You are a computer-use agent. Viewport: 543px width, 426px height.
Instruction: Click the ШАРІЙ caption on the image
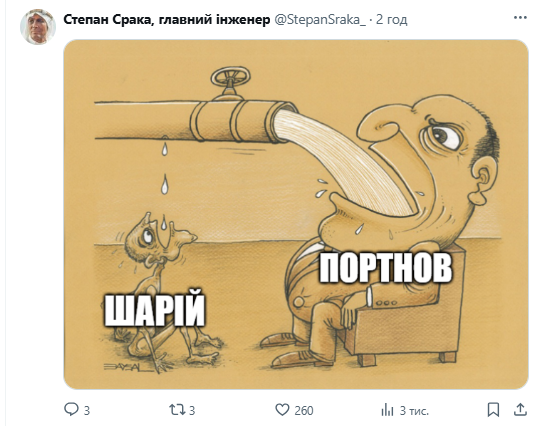coord(155,310)
